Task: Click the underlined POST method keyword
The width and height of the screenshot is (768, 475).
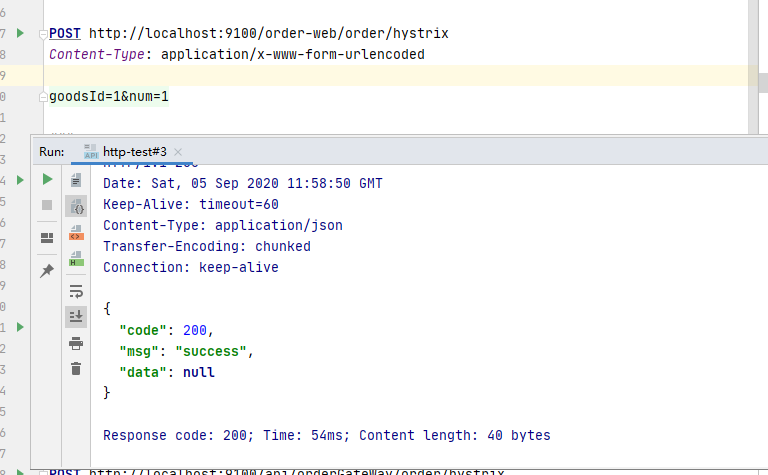Action: (x=65, y=33)
